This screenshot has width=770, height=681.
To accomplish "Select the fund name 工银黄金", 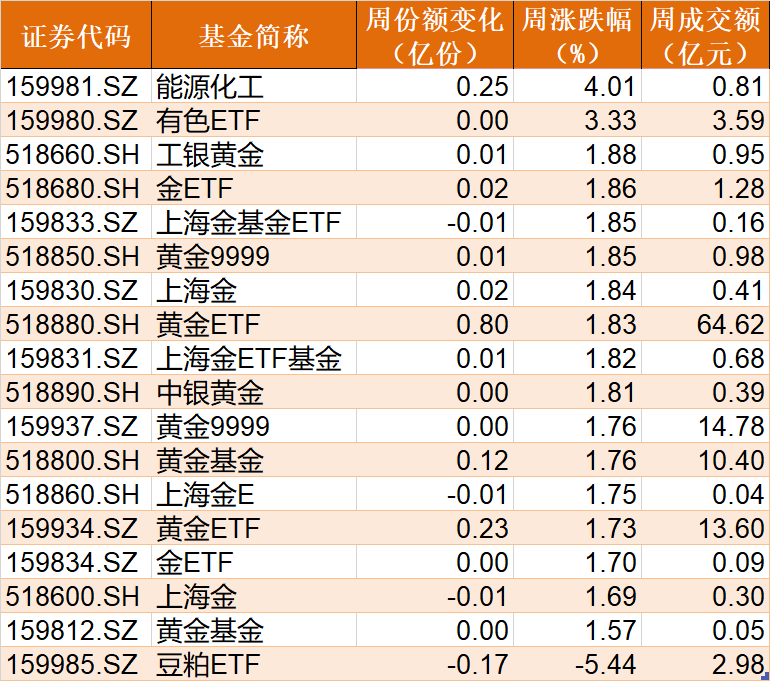I will (x=210, y=154).
